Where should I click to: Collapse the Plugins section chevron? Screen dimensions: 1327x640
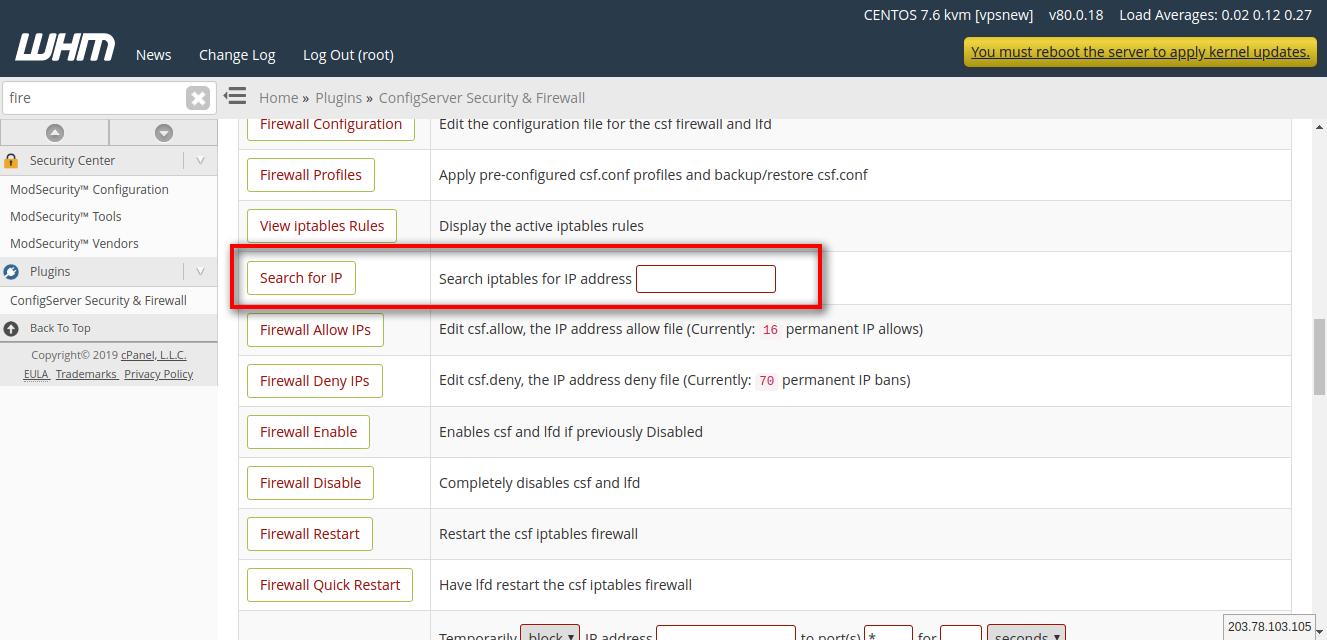click(x=199, y=271)
